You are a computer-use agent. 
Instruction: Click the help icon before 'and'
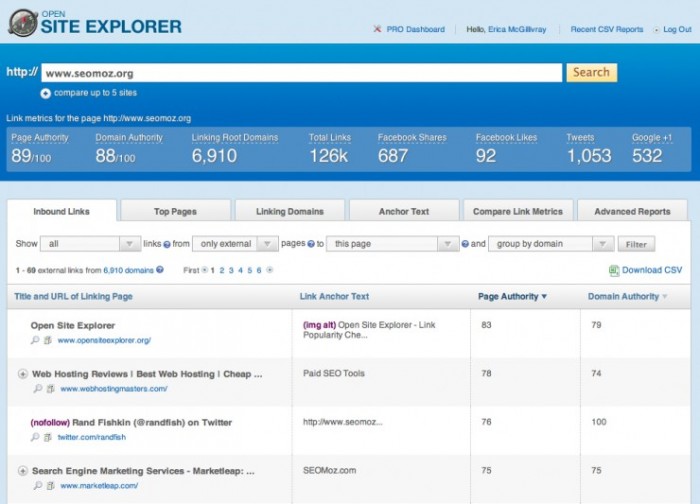465,244
